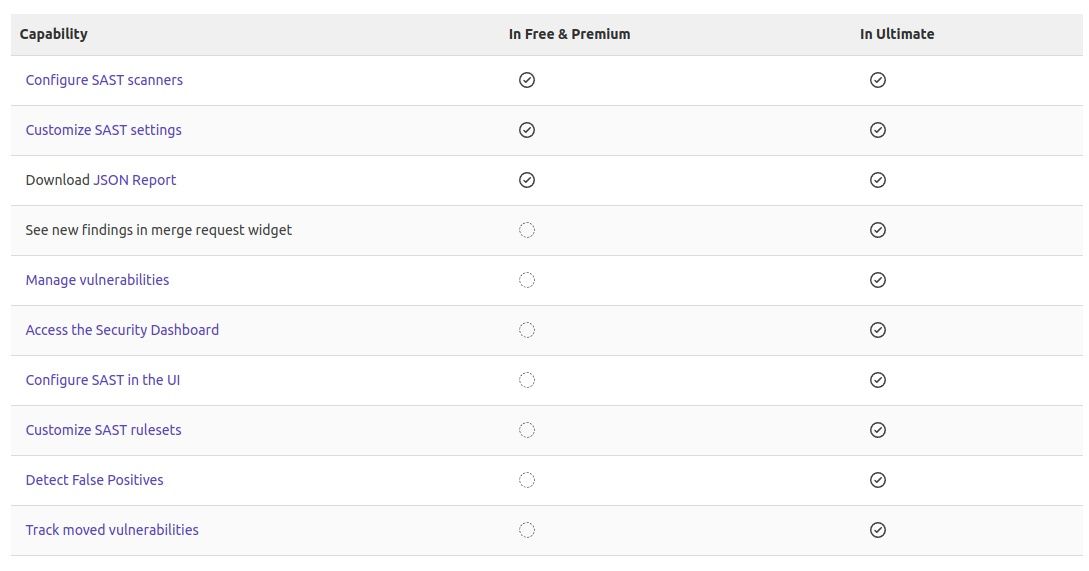The image size is (1089, 571).
Task: Follow the Customize SAST rulesets link
Action: click(103, 430)
